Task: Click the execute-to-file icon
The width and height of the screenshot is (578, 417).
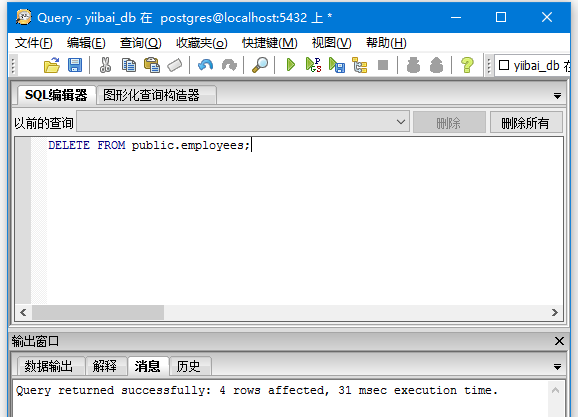Action: click(337, 66)
